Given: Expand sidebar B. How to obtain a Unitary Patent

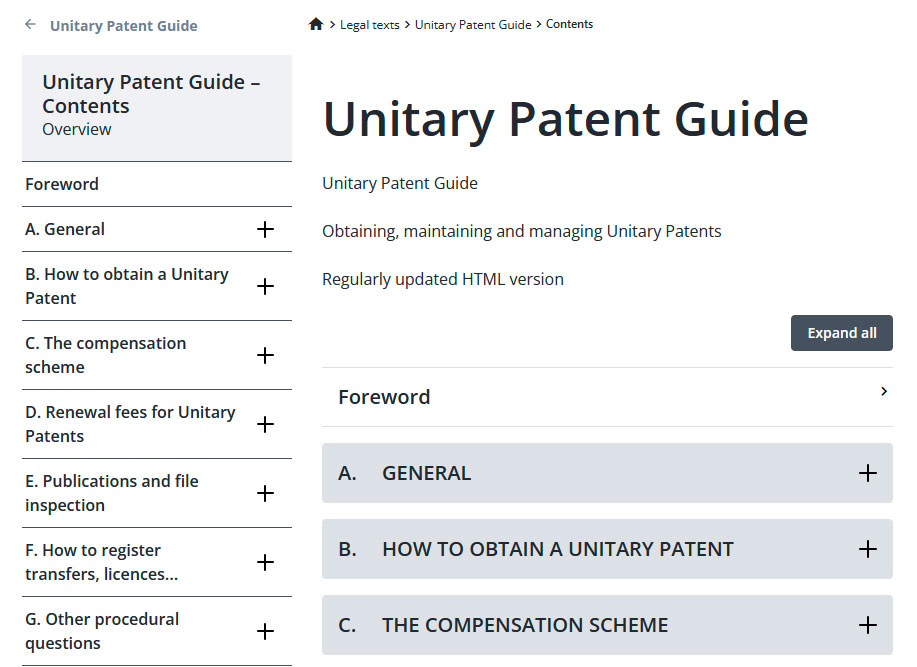Looking at the screenshot, I should click(265, 286).
